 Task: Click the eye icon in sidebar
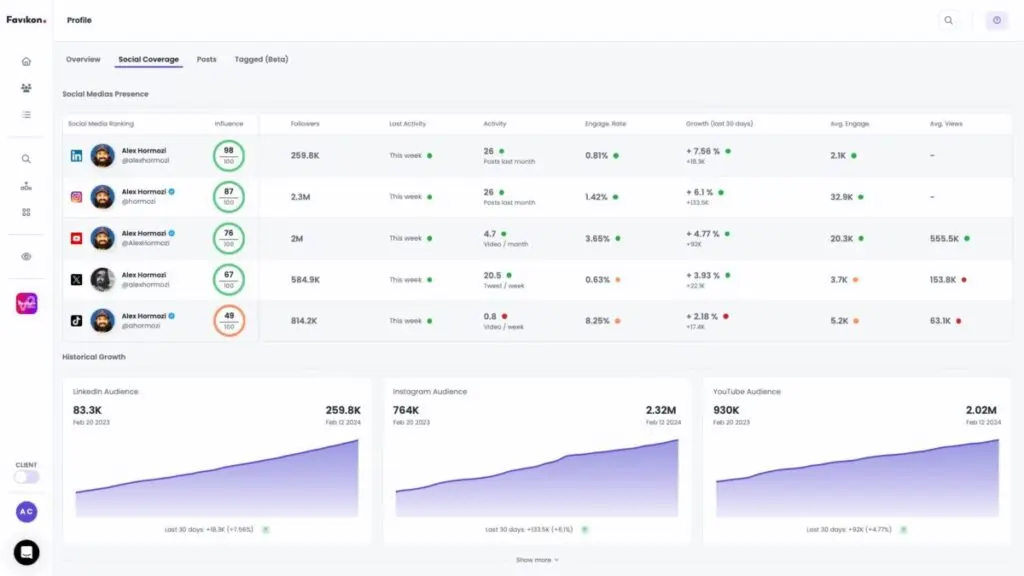coord(26,256)
